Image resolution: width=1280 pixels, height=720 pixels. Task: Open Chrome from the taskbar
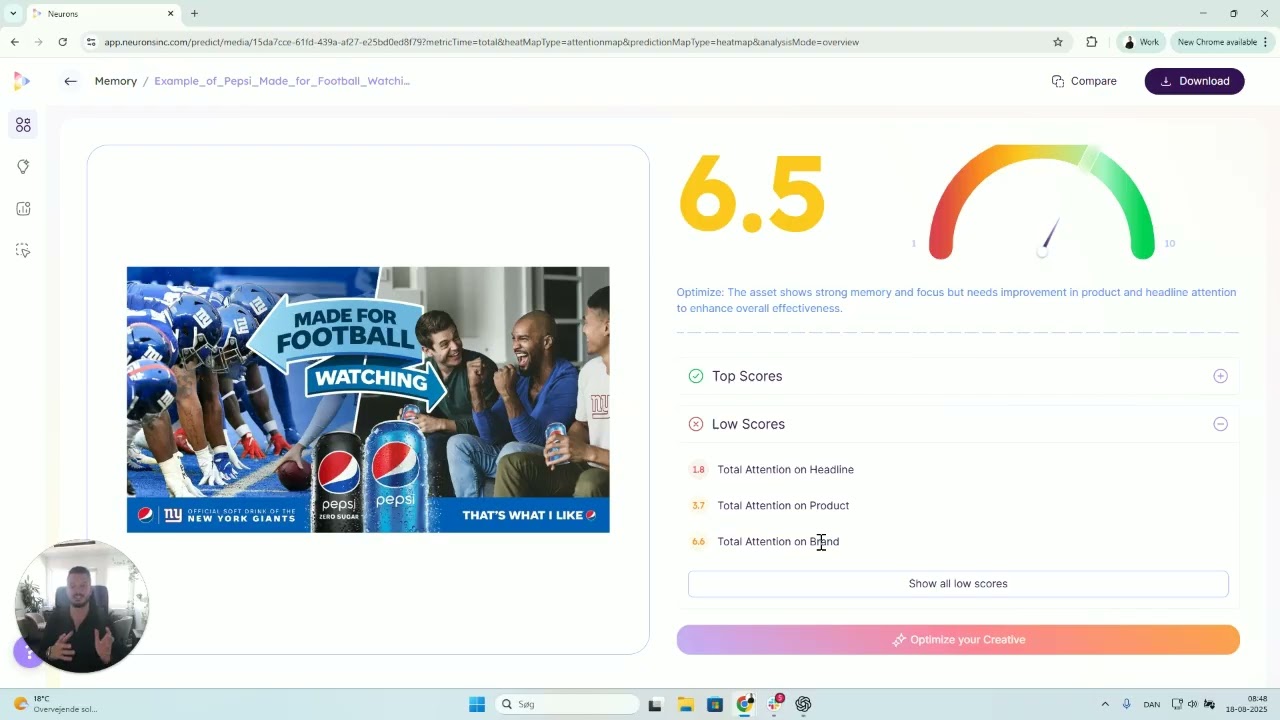(x=745, y=704)
